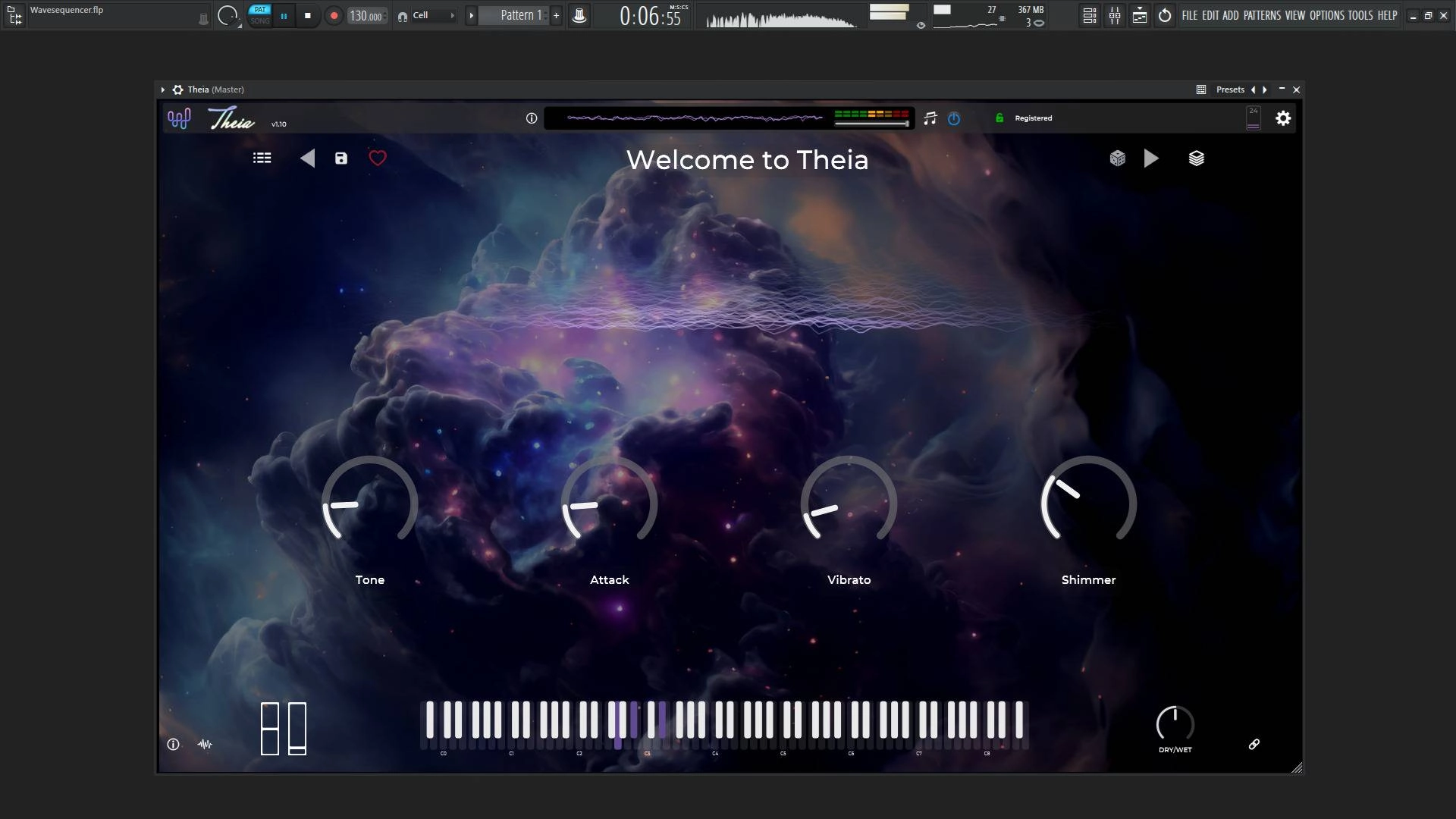The width and height of the screenshot is (1456, 819).
Task: Open the VIEW menu
Action: pos(1295,15)
